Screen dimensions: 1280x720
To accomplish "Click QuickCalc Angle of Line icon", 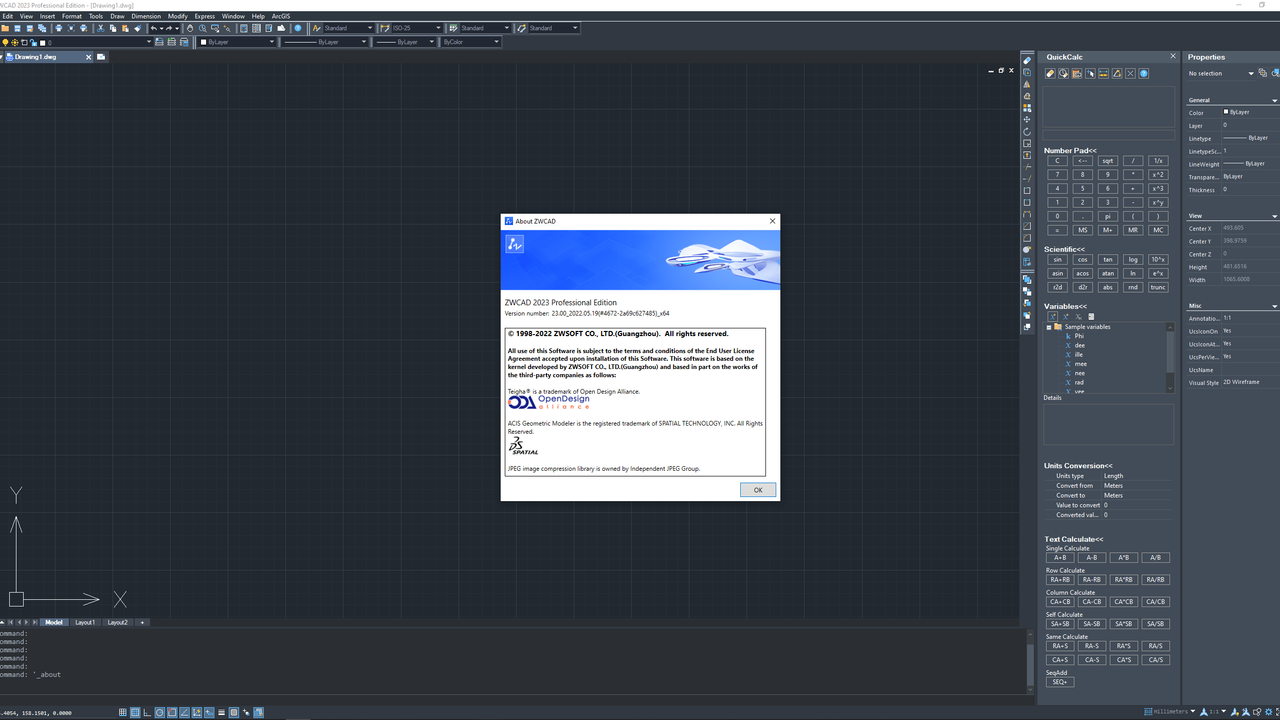I will [x=1117, y=73].
